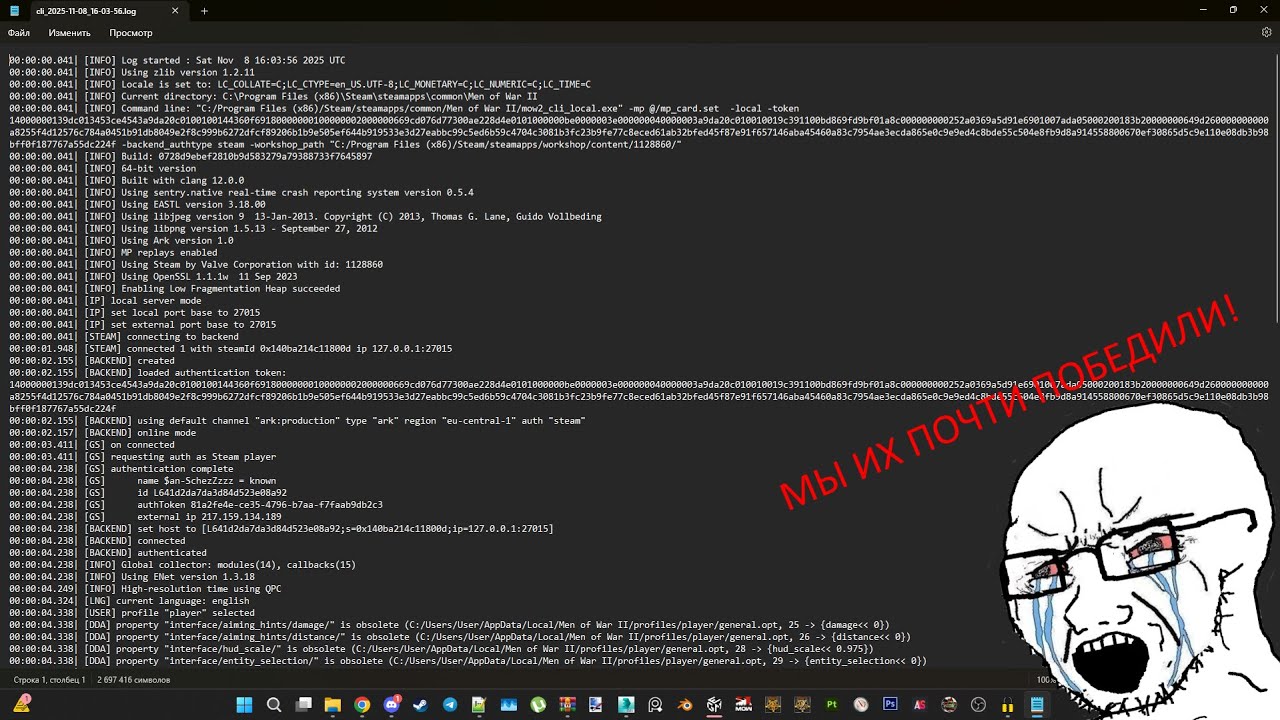Open the Изменить menu
The image size is (1280, 720).
click(69, 33)
